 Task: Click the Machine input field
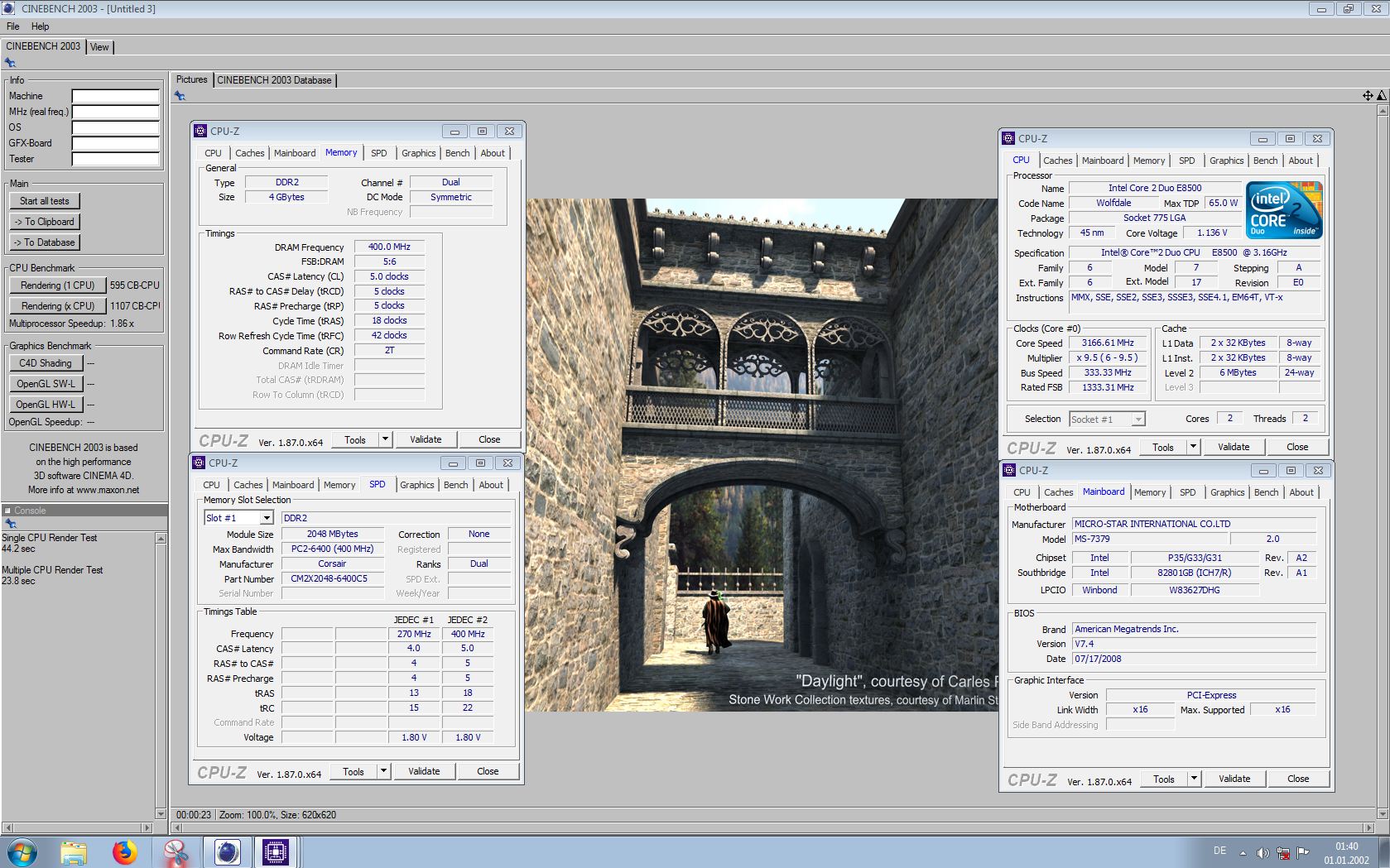(x=116, y=96)
